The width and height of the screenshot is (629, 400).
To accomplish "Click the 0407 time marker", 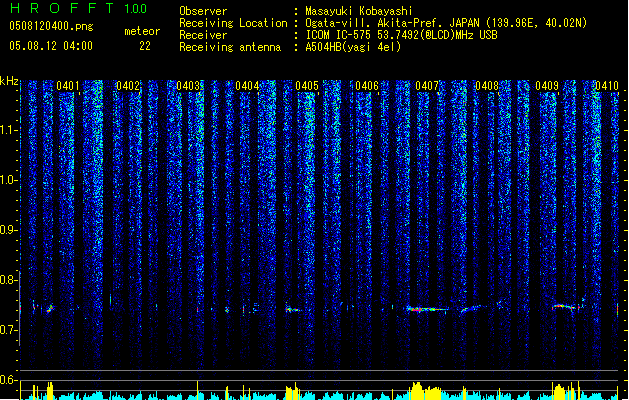I will tap(427, 86).
